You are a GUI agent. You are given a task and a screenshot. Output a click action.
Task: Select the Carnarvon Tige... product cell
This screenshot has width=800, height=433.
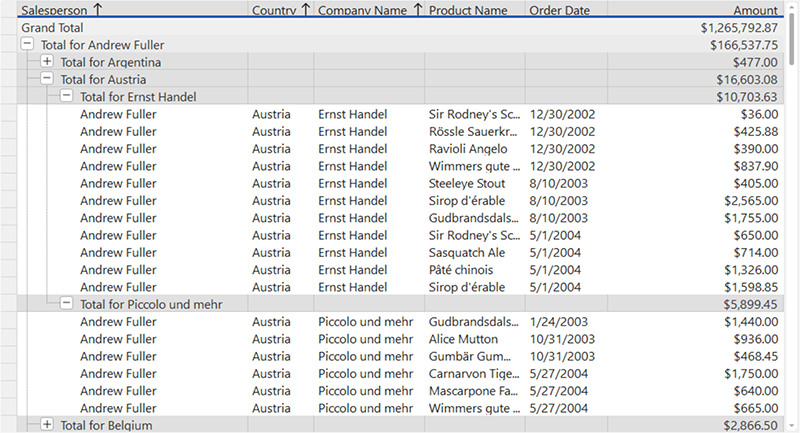pyautogui.click(x=475, y=374)
